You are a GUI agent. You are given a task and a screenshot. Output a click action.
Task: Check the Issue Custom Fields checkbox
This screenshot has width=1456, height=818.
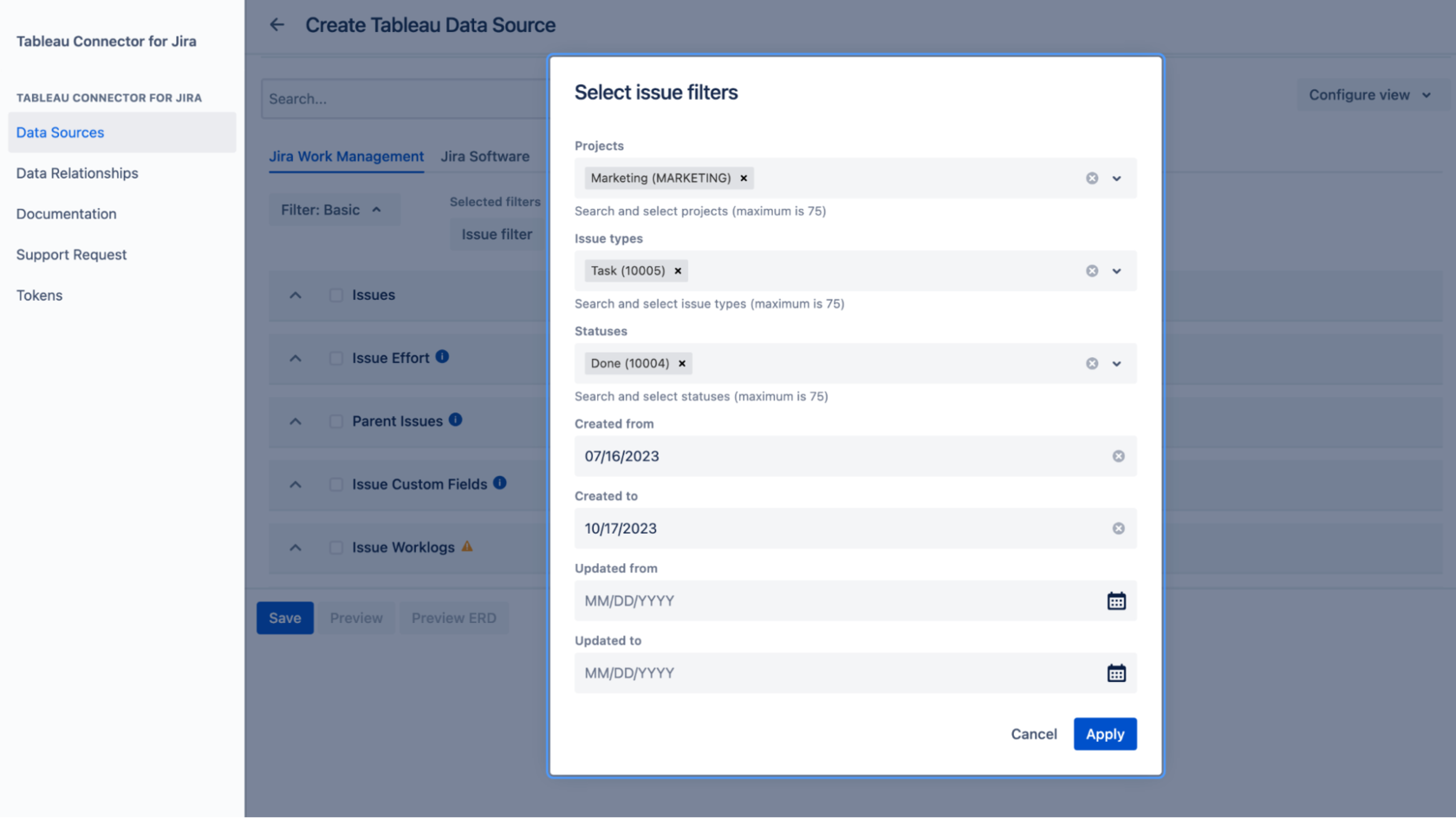click(x=335, y=484)
